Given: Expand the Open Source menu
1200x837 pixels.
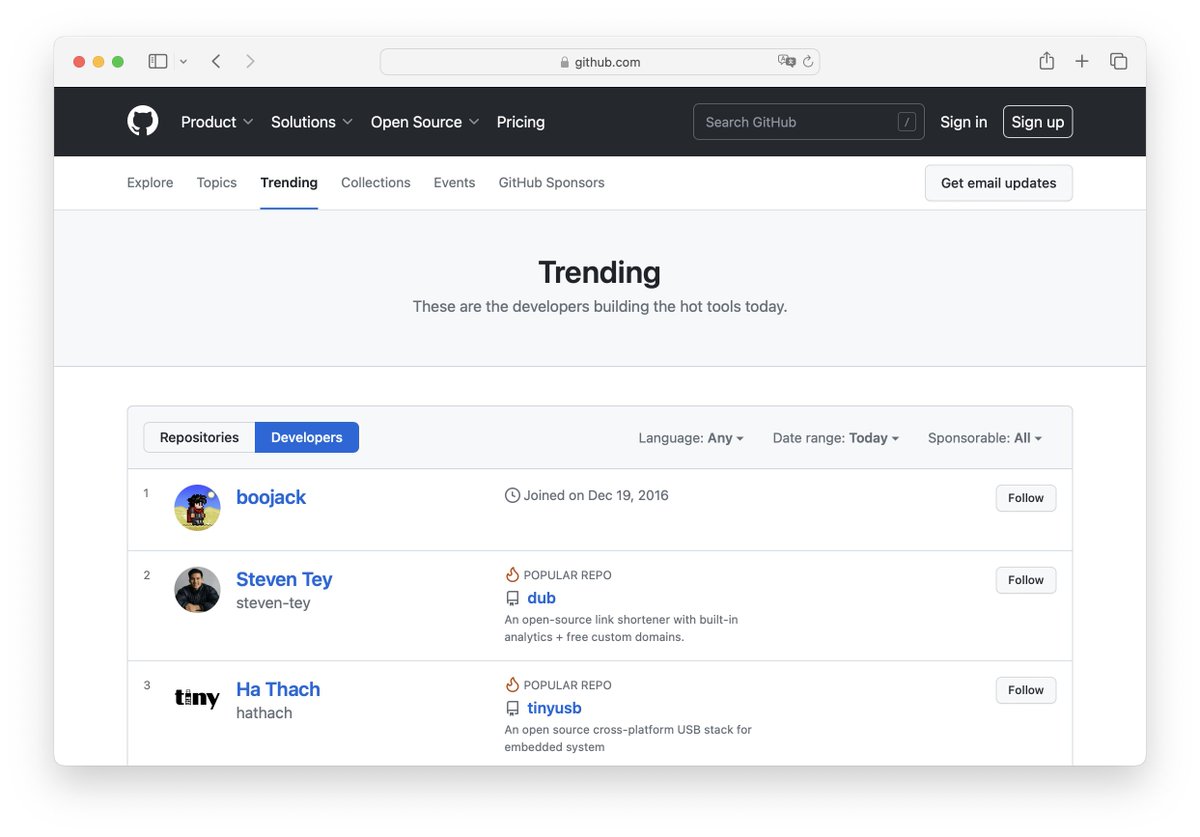Looking at the screenshot, I should tap(425, 122).
